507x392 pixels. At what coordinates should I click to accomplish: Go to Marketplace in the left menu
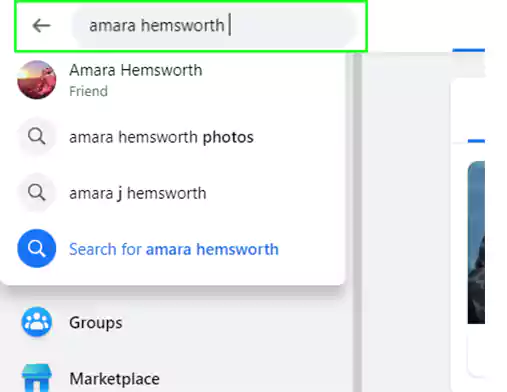[x=114, y=379]
